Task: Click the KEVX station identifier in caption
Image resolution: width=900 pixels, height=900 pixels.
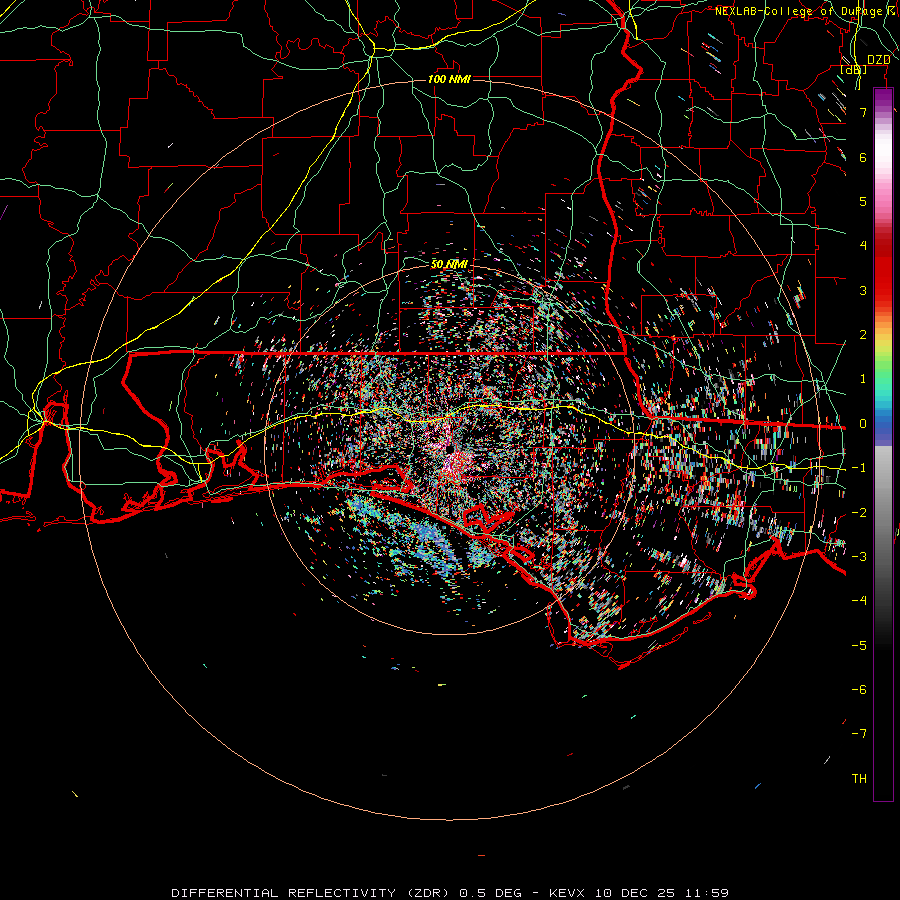Action: pos(567,893)
